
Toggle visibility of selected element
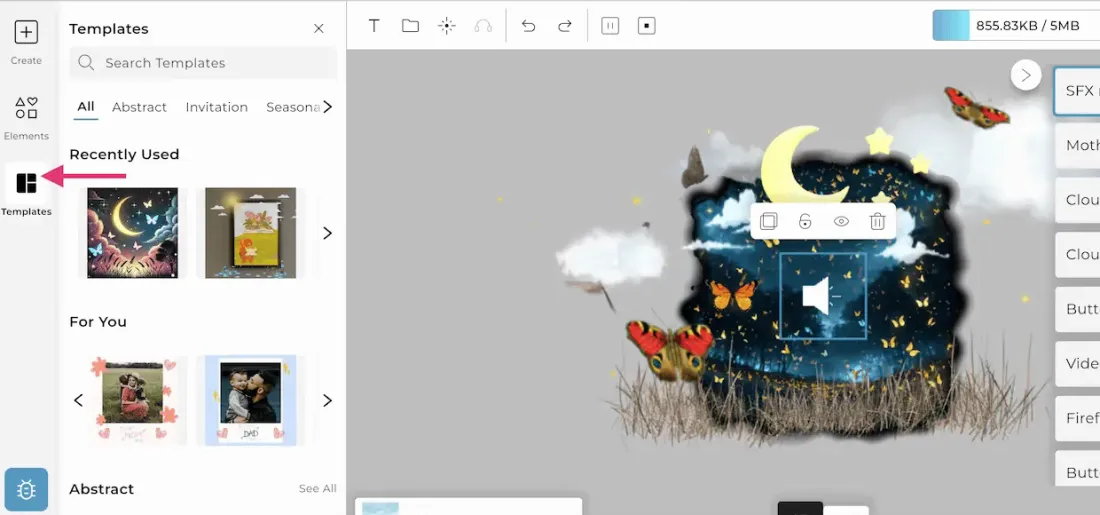[841, 222]
